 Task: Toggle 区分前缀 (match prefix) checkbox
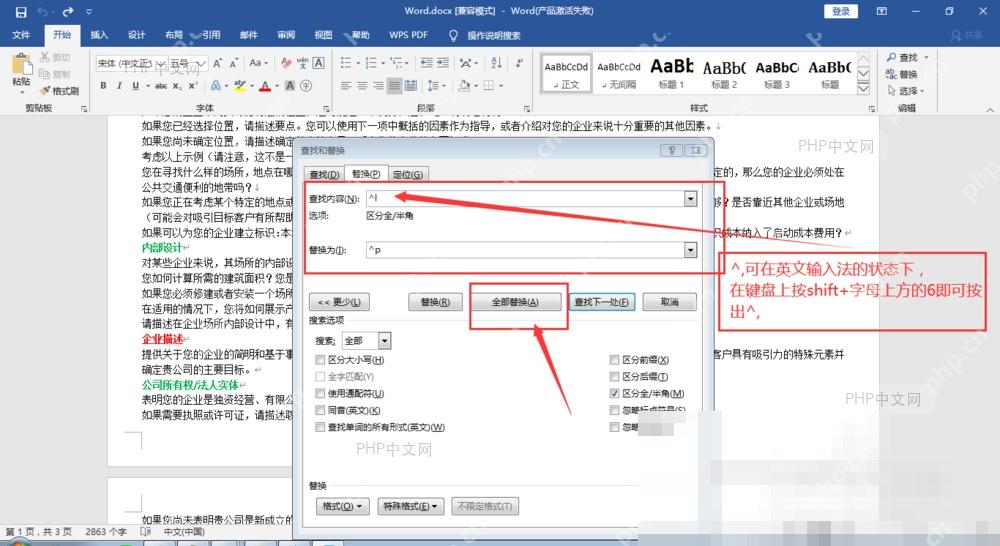coord(614,360)
